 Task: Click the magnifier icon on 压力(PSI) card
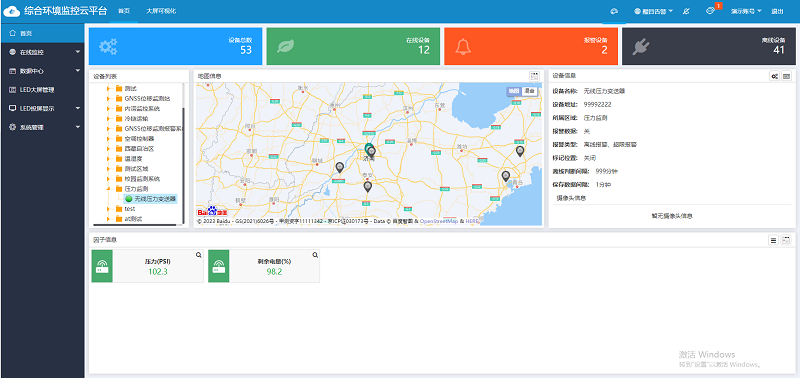click(198, 255)
